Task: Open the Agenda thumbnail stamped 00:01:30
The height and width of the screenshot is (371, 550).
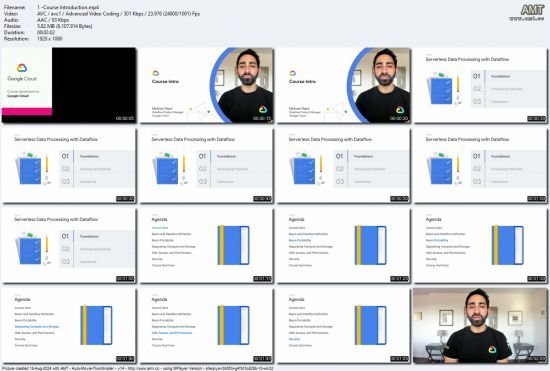Action: pos(480,245)
